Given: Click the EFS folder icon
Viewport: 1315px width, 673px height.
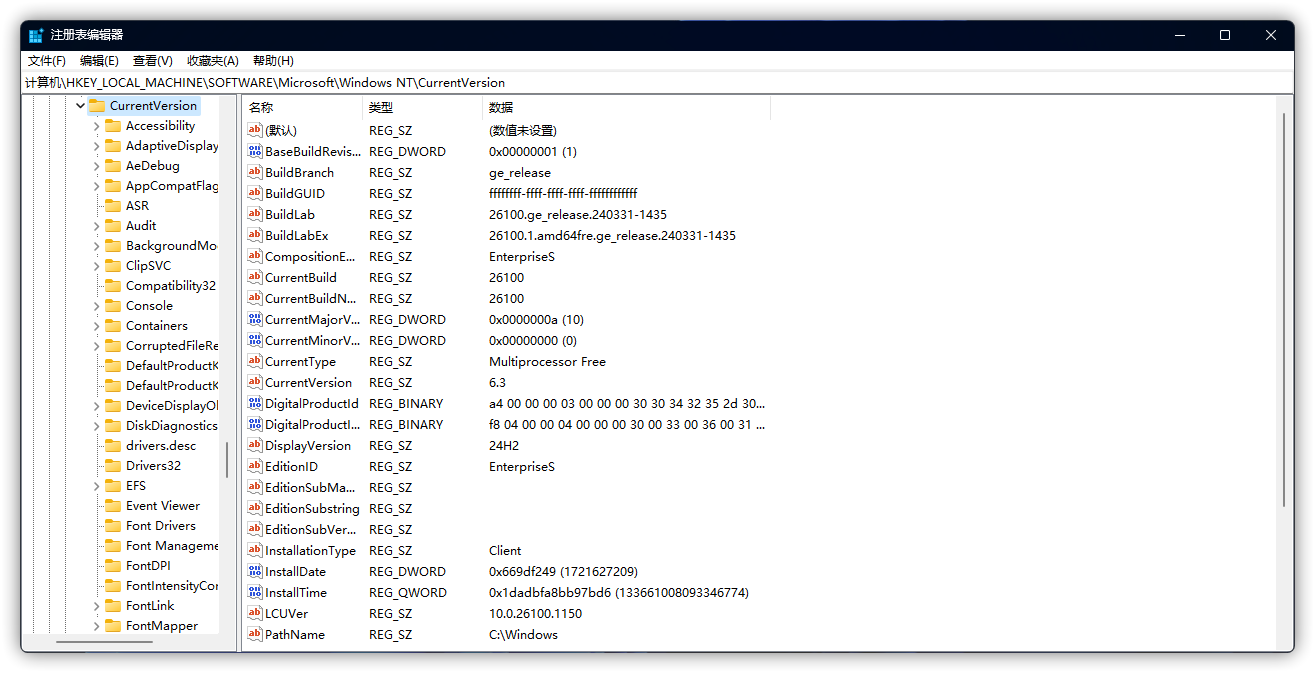Looking at the screenshot, I should pyautogui.click(x=113, y=485).
